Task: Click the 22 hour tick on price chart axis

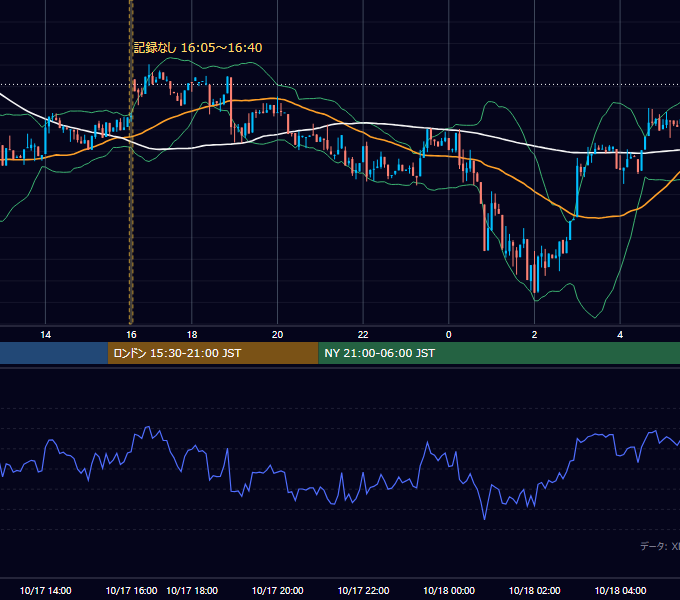Action: click(363, 335)
